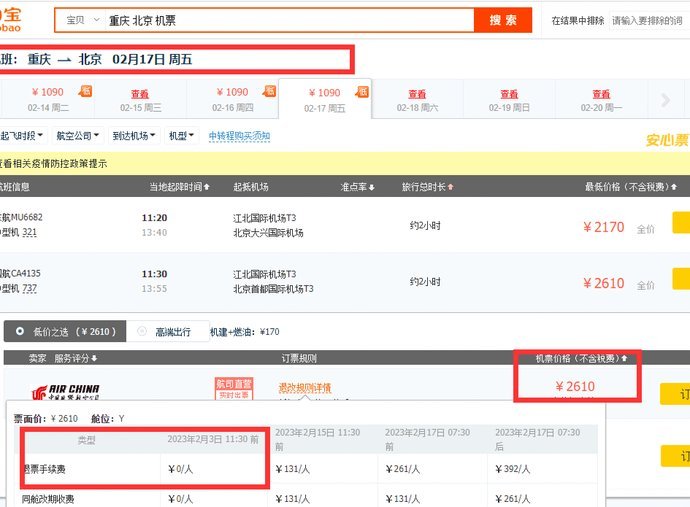The height and width of the screenshot is (507, 690).
Task: Select the 02-14 周二 date tab
Action: [48, 99]
